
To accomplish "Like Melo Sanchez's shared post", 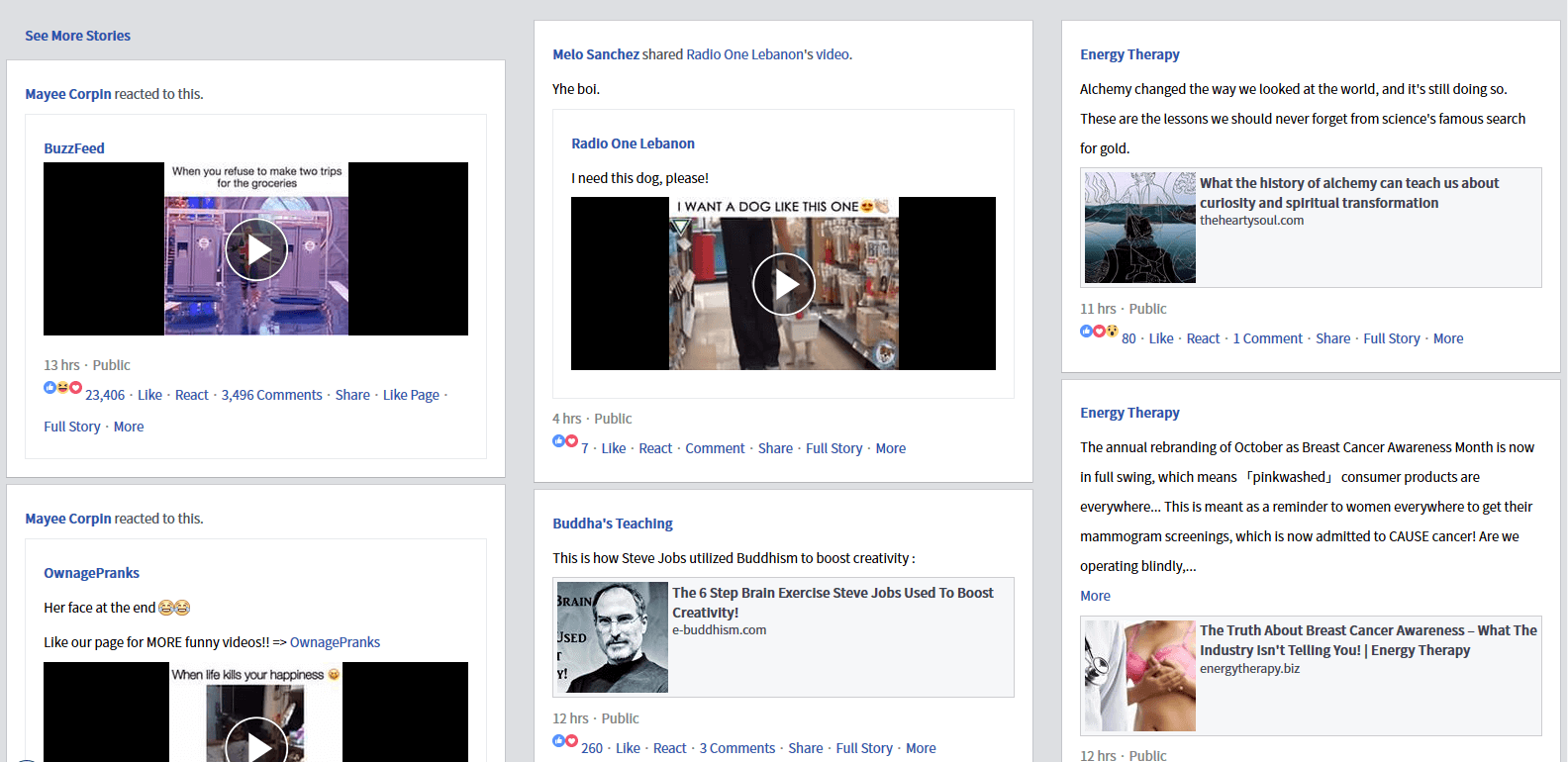I will pos(614,448).
